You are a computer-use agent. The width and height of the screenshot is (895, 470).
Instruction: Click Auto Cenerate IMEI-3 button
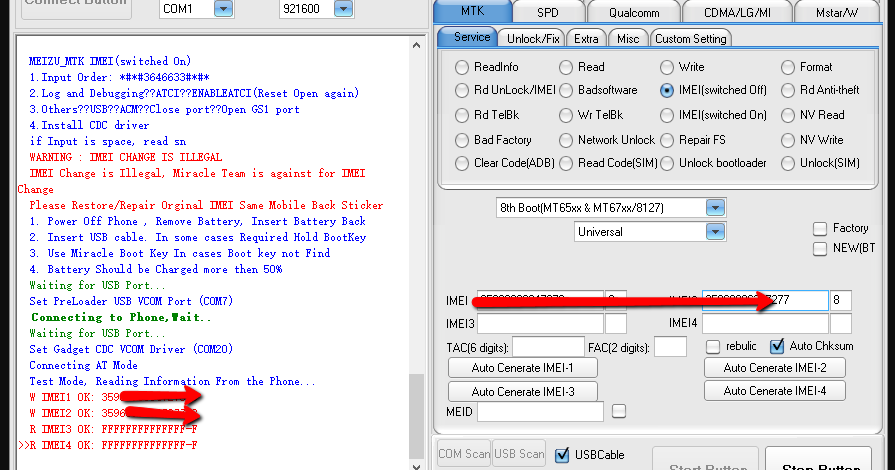(522, 392)
